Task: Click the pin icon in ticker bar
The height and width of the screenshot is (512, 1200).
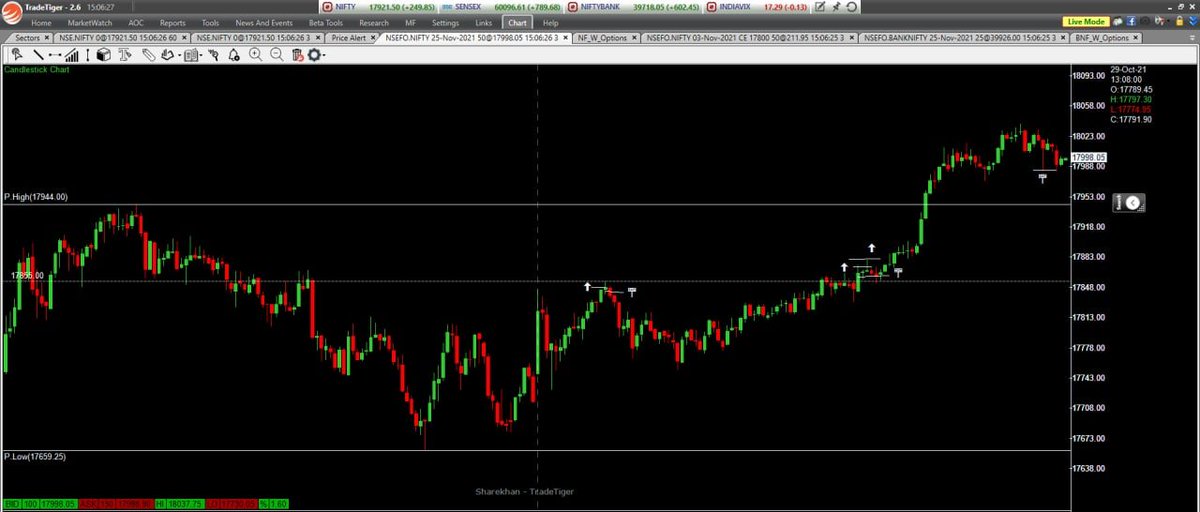Action: 836,6
